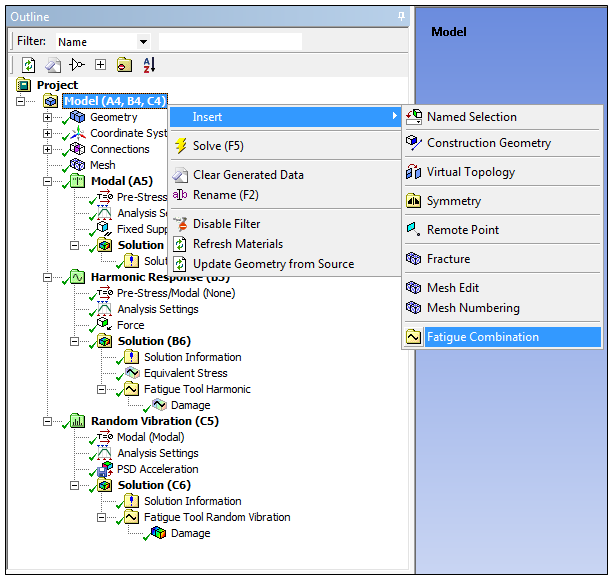Click the filter text input field
Viewport: 613px width, 580px height.
tap(230, 42)
